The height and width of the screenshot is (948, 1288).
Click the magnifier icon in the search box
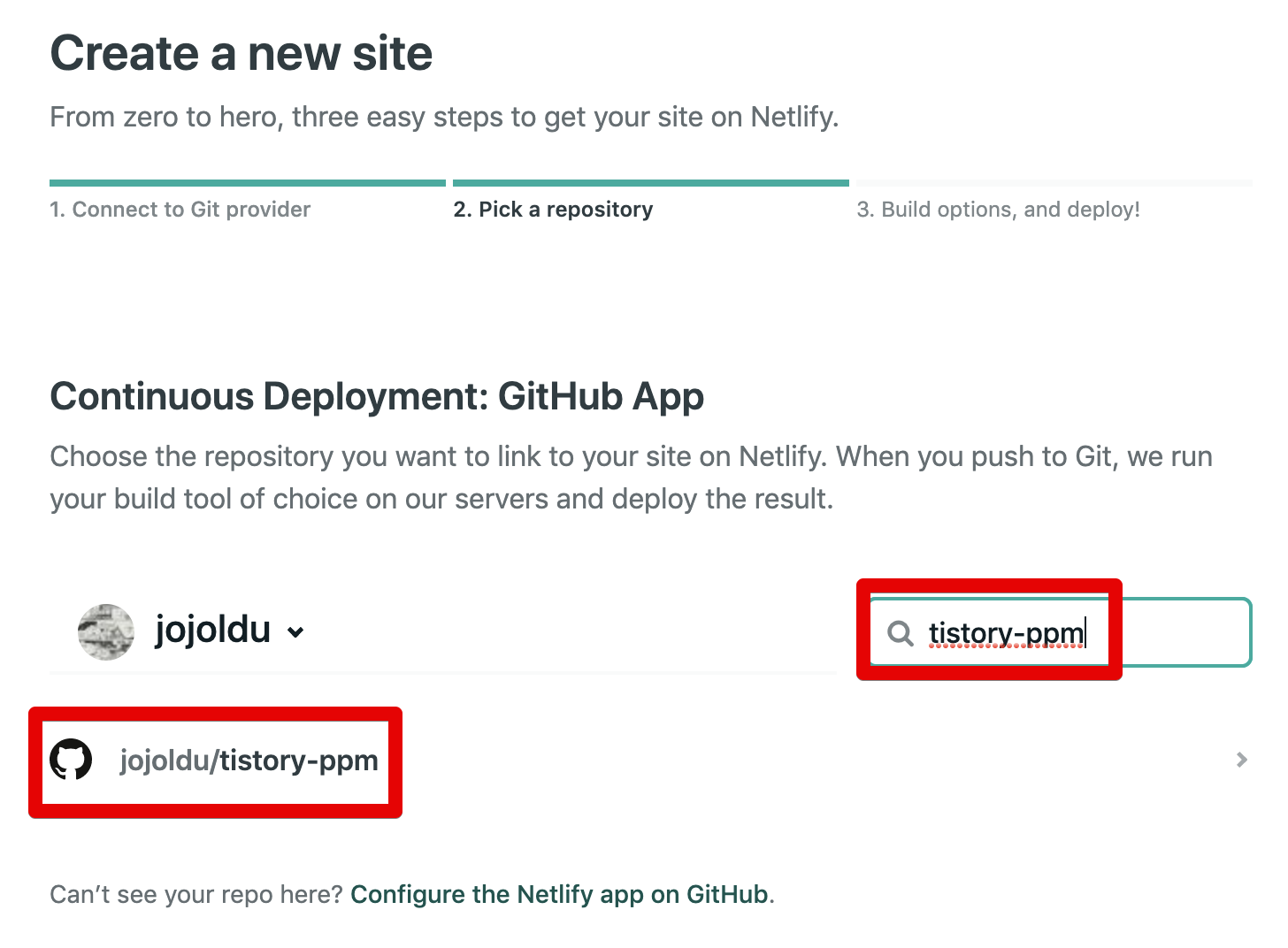900,633
